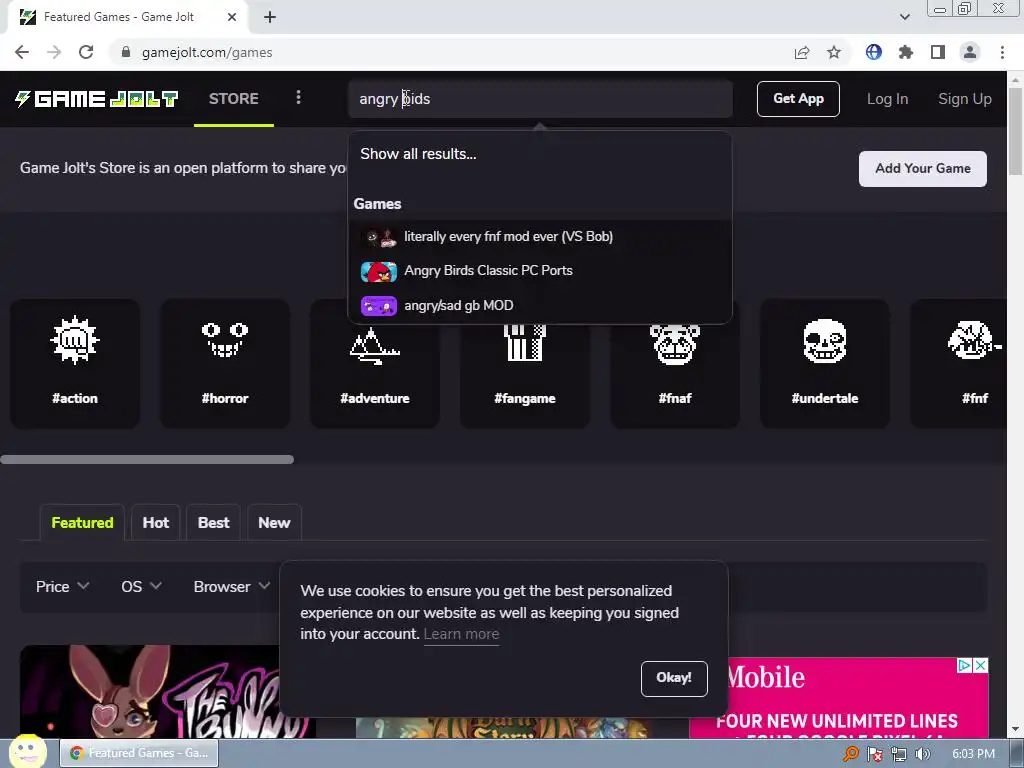Switch to the Chrome taskbar button
Screen dimensions: 1024x768
coord(139,753)
